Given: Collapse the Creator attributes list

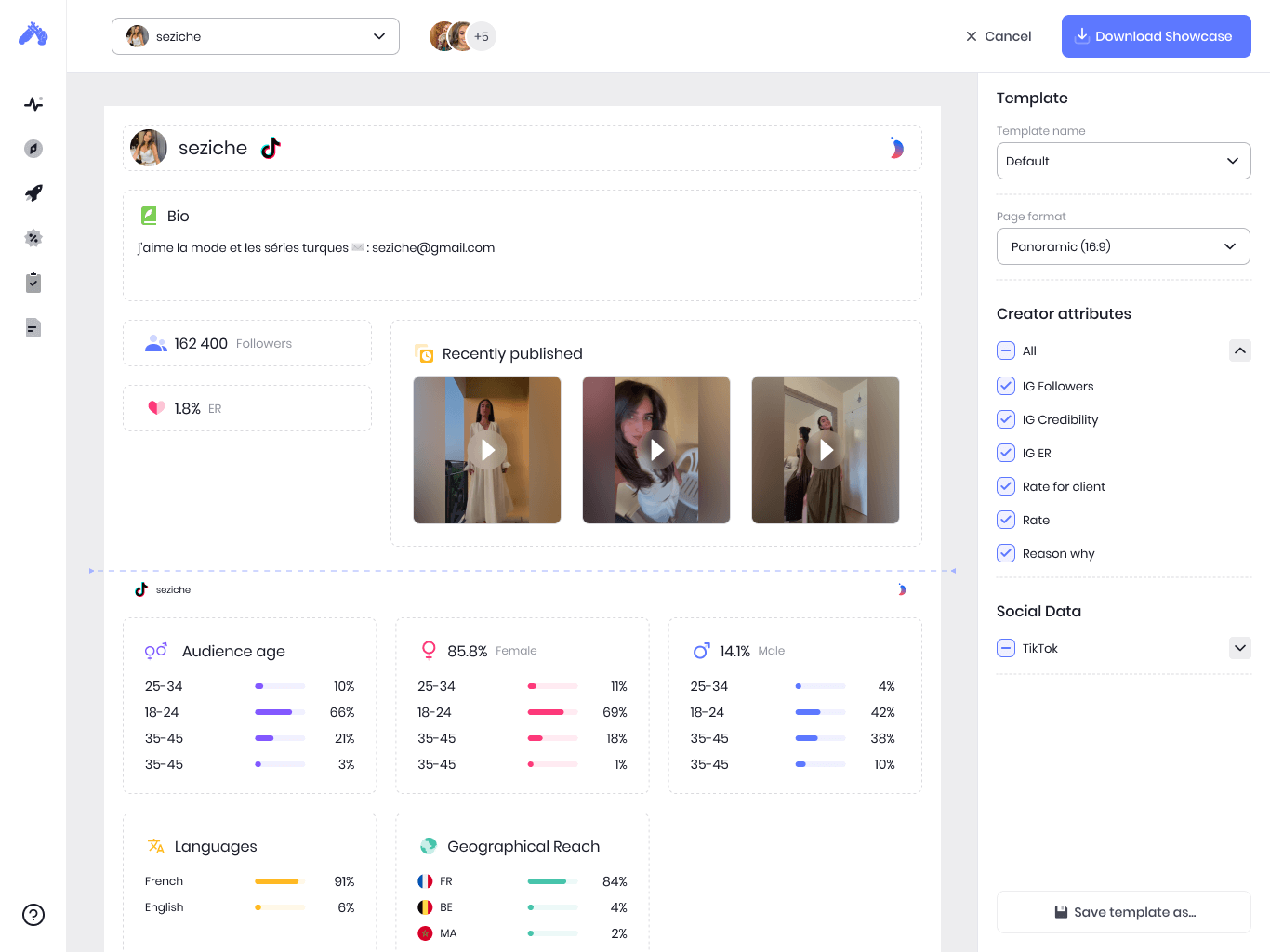Looking at the screenshot, I should pos(1240,350).
